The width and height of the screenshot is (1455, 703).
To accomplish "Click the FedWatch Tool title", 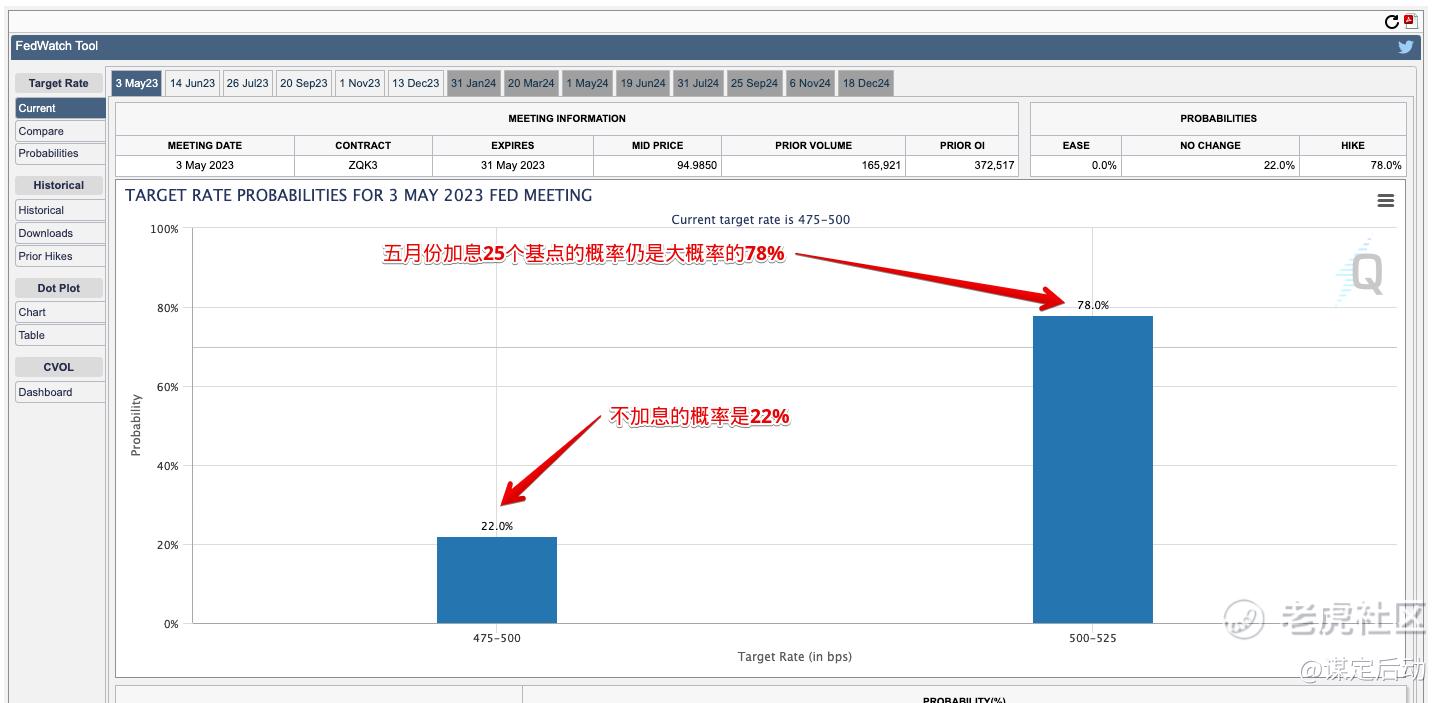I will (x=57, y=46).
